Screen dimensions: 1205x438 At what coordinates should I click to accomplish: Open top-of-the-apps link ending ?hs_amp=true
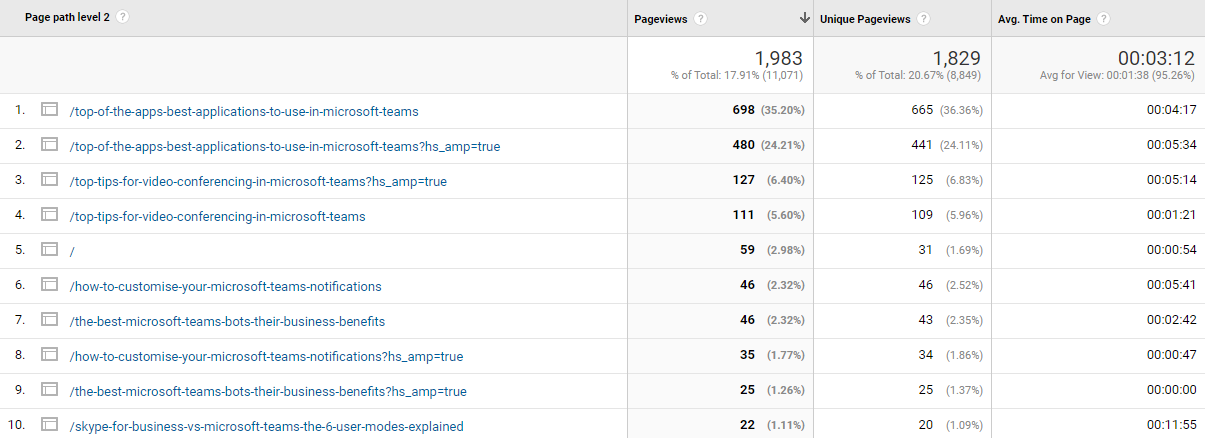click(x=285, y=146)
